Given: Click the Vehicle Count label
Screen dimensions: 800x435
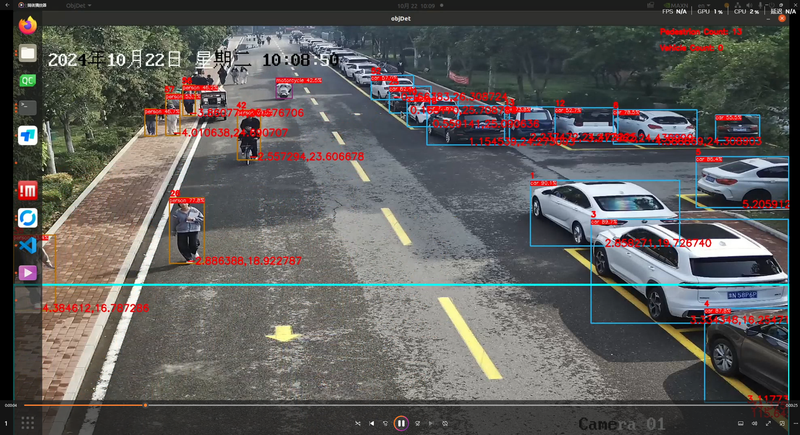Looking at the screenshot, I should pos(691,48).
